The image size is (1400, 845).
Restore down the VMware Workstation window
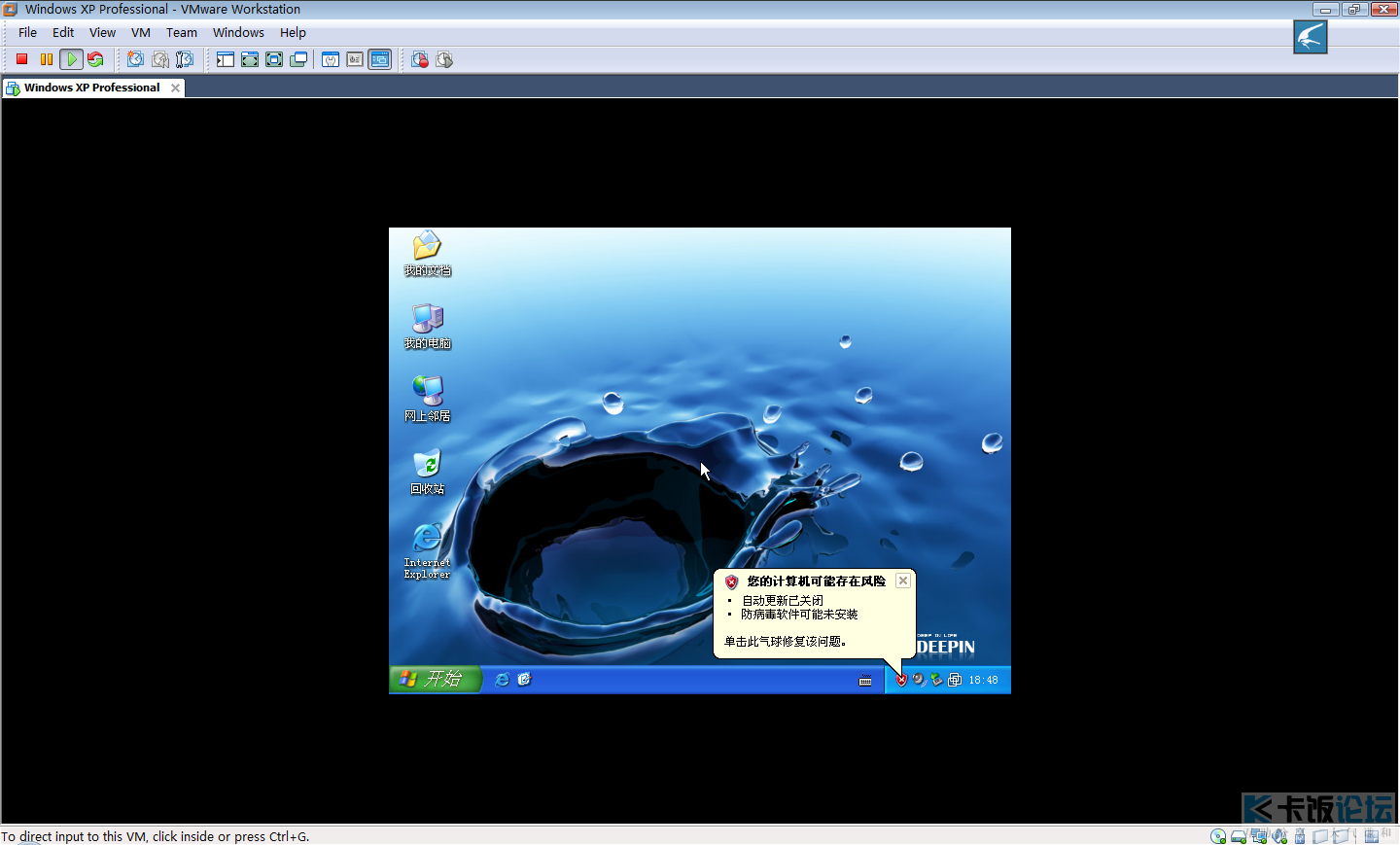[1353, 9]
